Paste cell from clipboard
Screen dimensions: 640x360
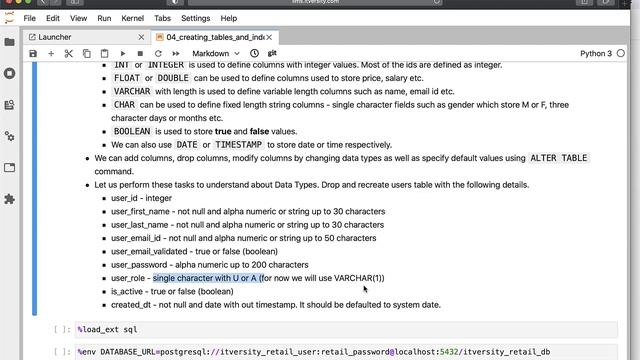(x=104, y=53)
